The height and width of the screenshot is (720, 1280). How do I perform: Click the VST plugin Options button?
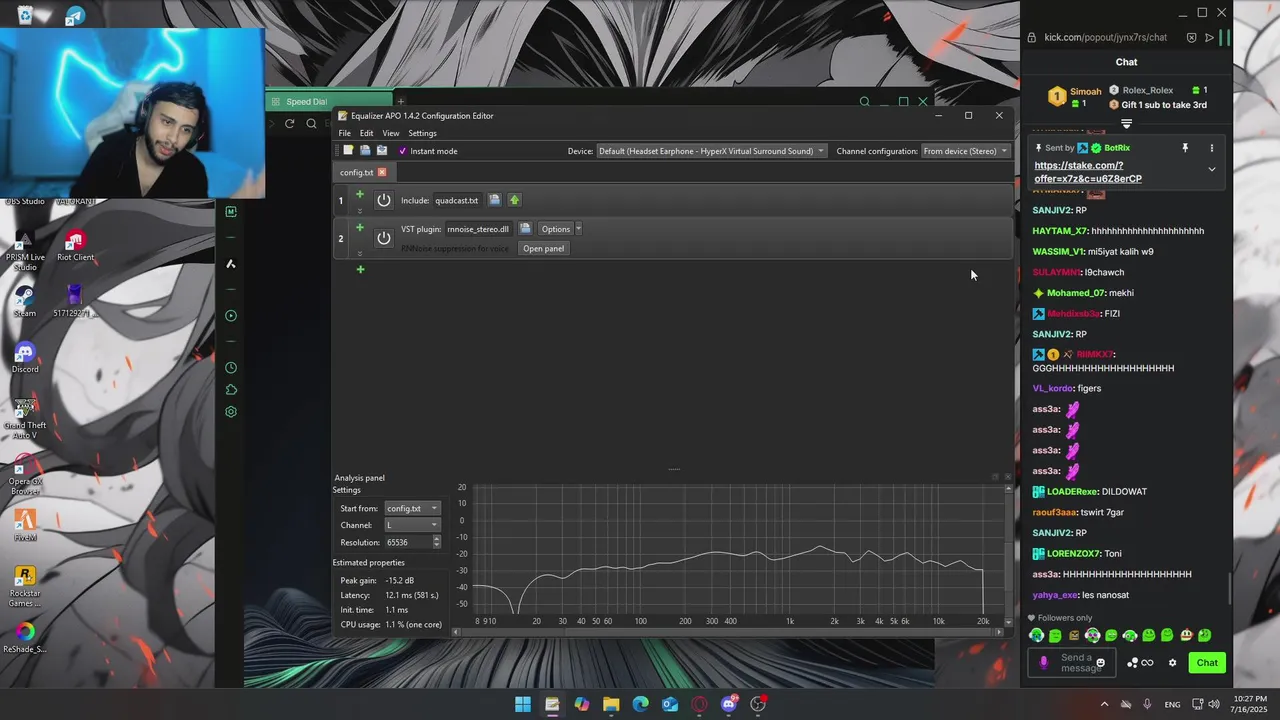tap(555, 229)
